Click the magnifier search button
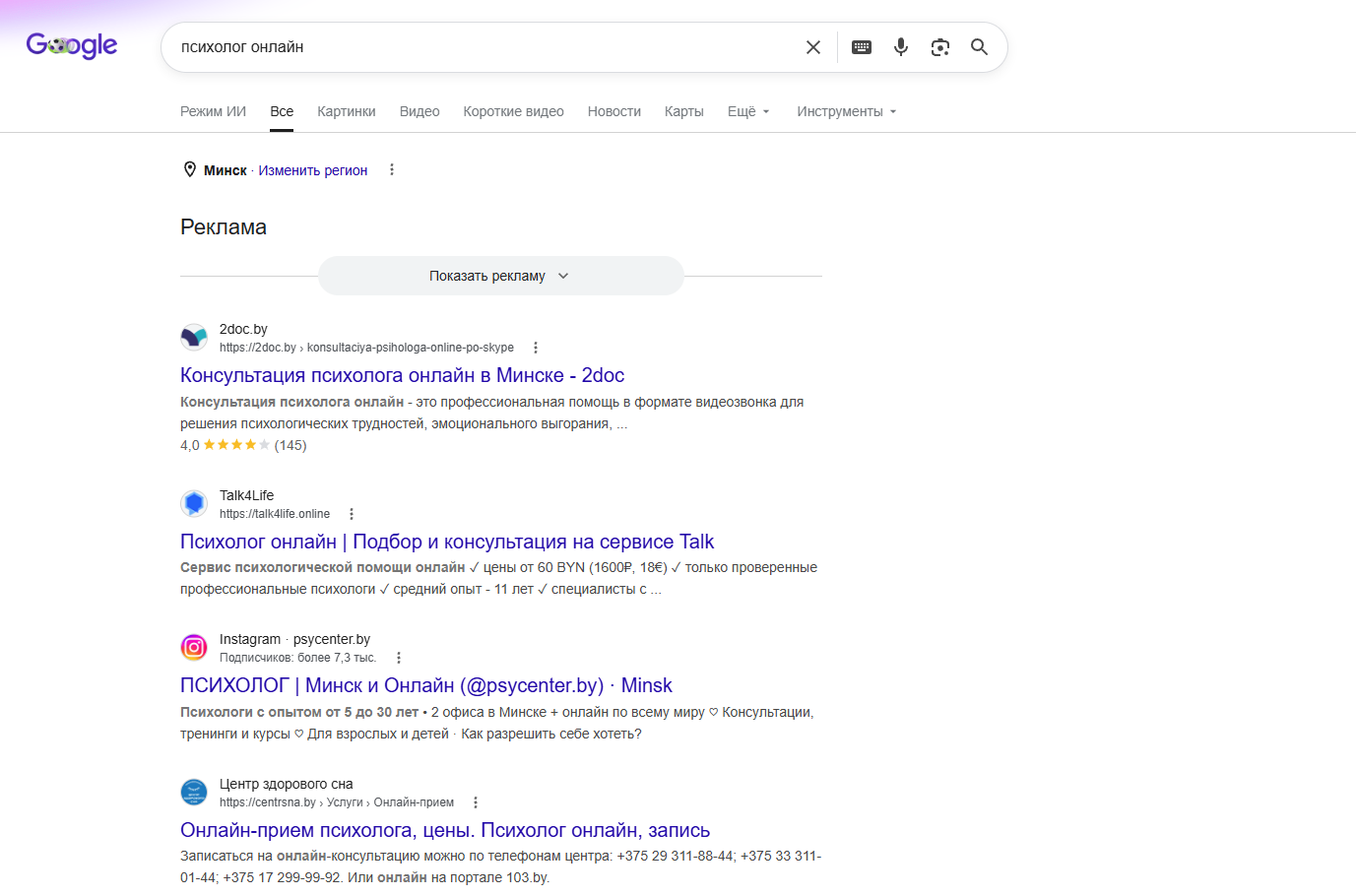Viewport: 1356px width, 896px height. click(979, 47)
